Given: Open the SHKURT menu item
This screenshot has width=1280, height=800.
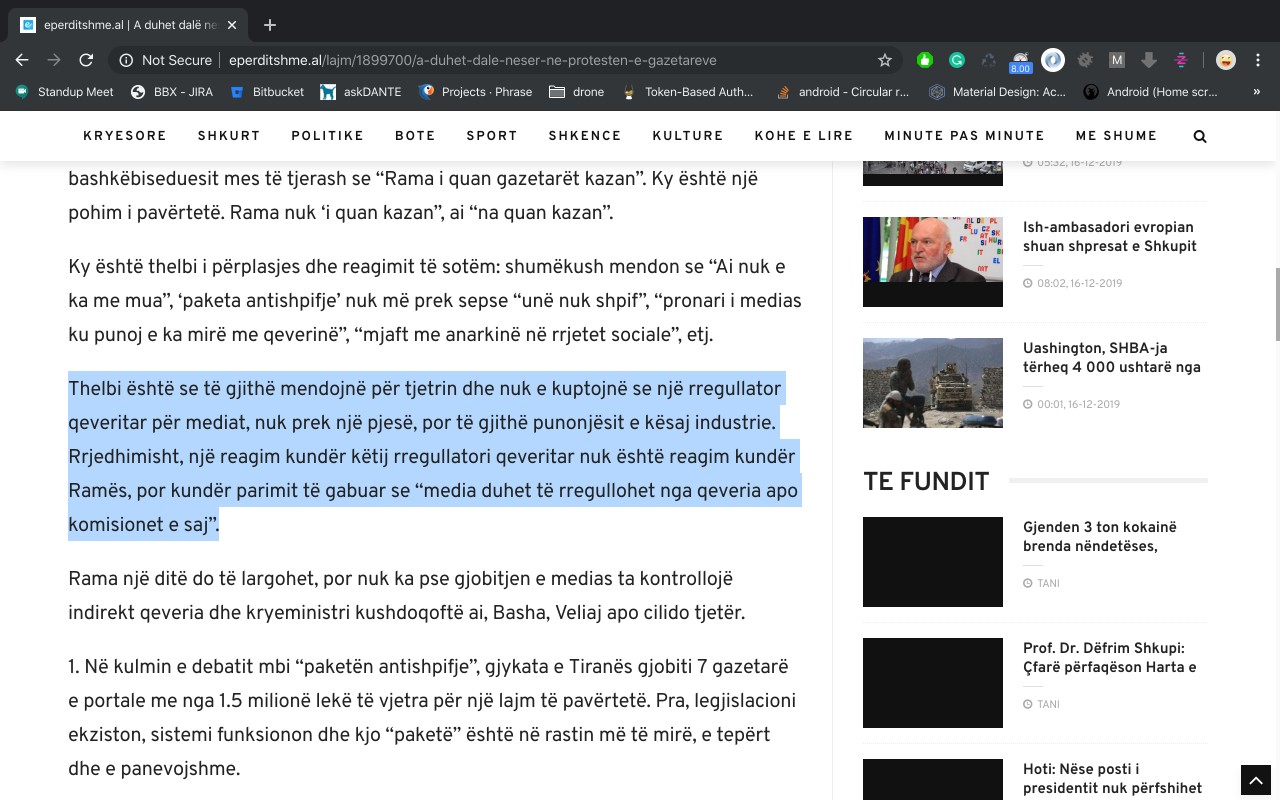Looking at the screenshot, I should [229, 136].
